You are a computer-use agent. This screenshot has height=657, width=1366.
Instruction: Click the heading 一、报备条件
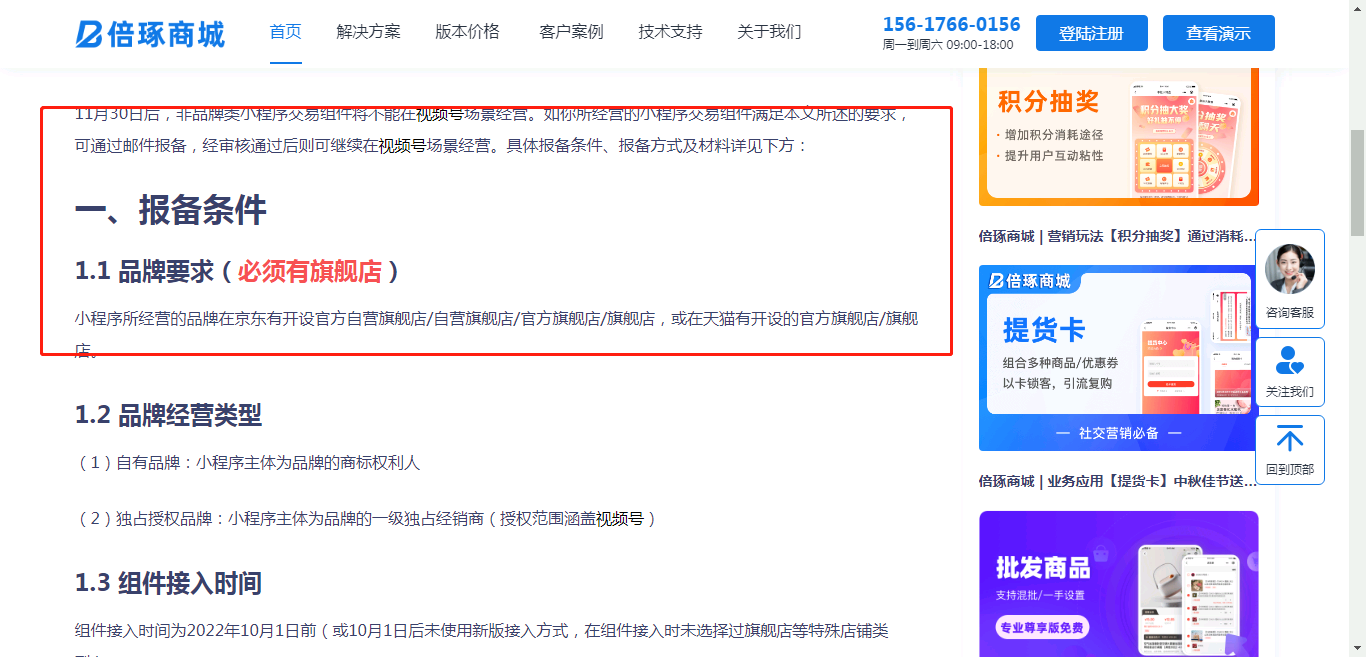coord(171,210)
